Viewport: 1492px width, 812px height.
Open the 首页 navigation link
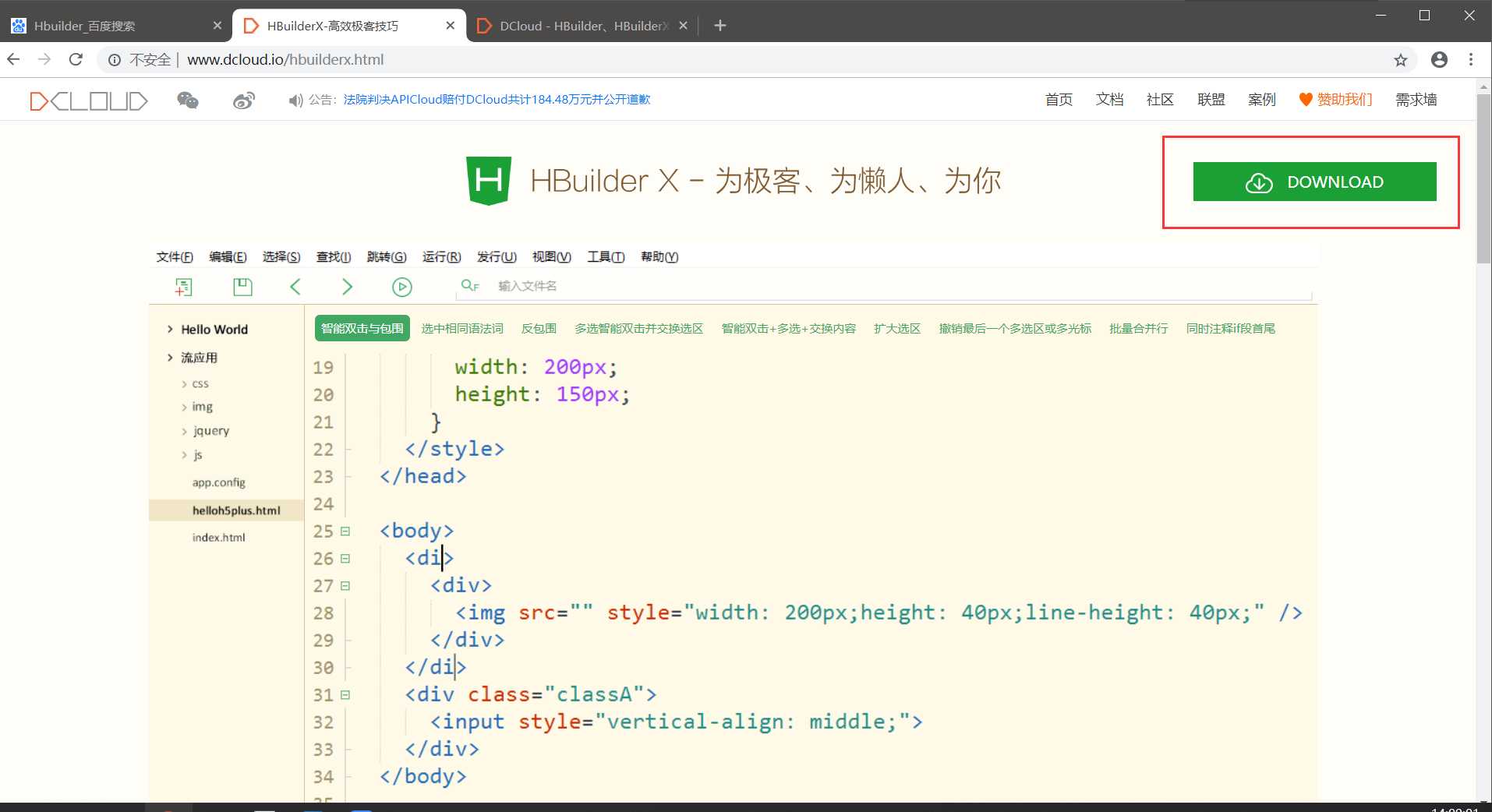(x=1059, y=100)
